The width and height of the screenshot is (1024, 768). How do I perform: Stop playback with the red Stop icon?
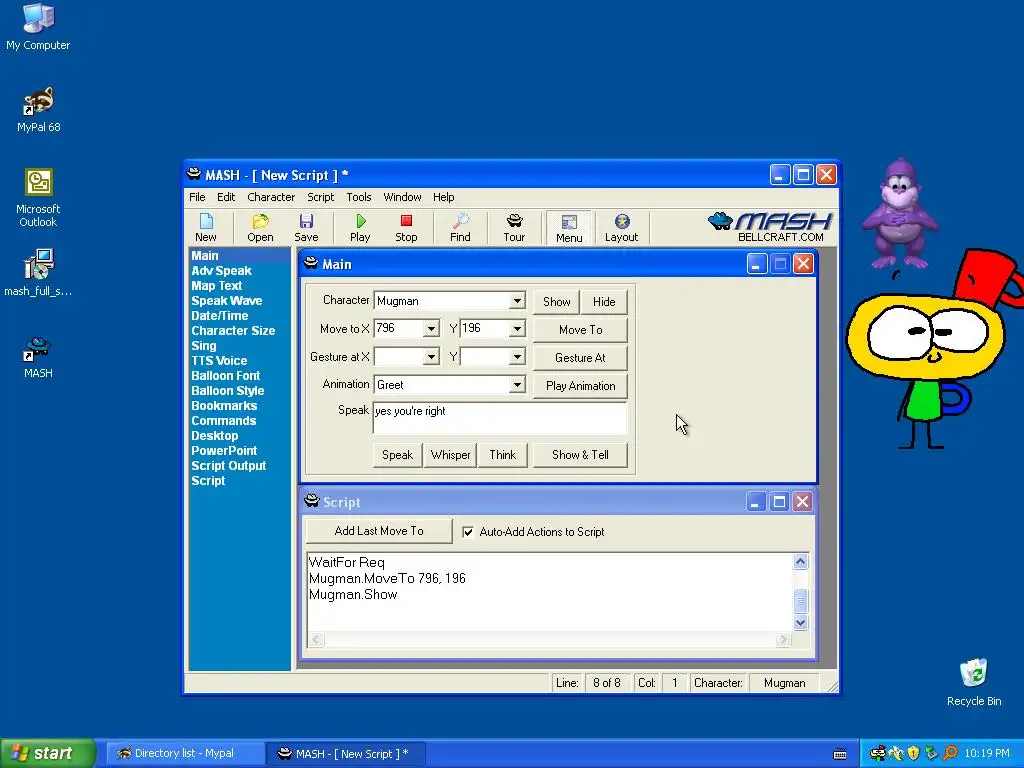tap(406, 227)
